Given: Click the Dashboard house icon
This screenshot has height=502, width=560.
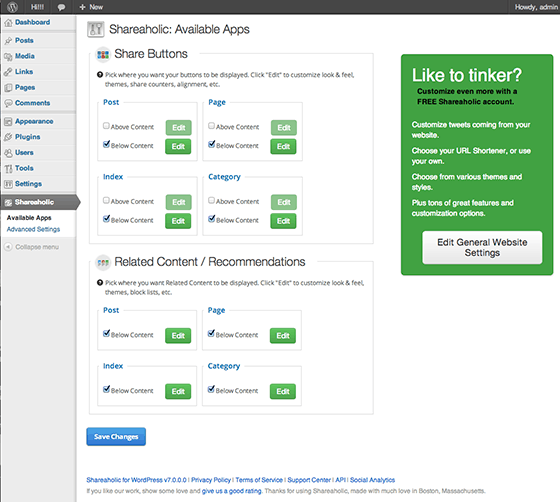Looking at the screenshot, I should pos(8,22).
